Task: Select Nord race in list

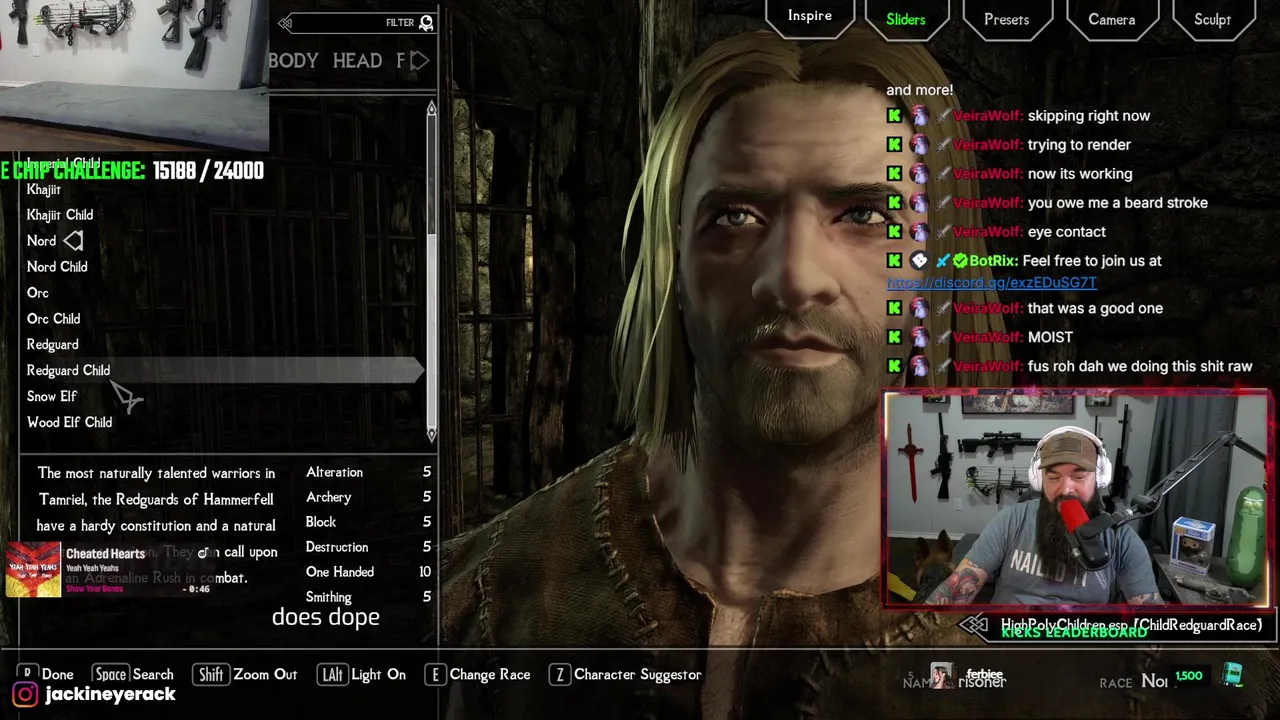Action: [x=41, y=241]
